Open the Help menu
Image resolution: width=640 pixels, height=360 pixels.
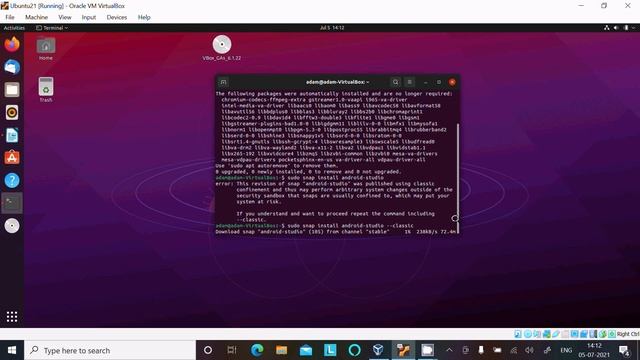144,17
